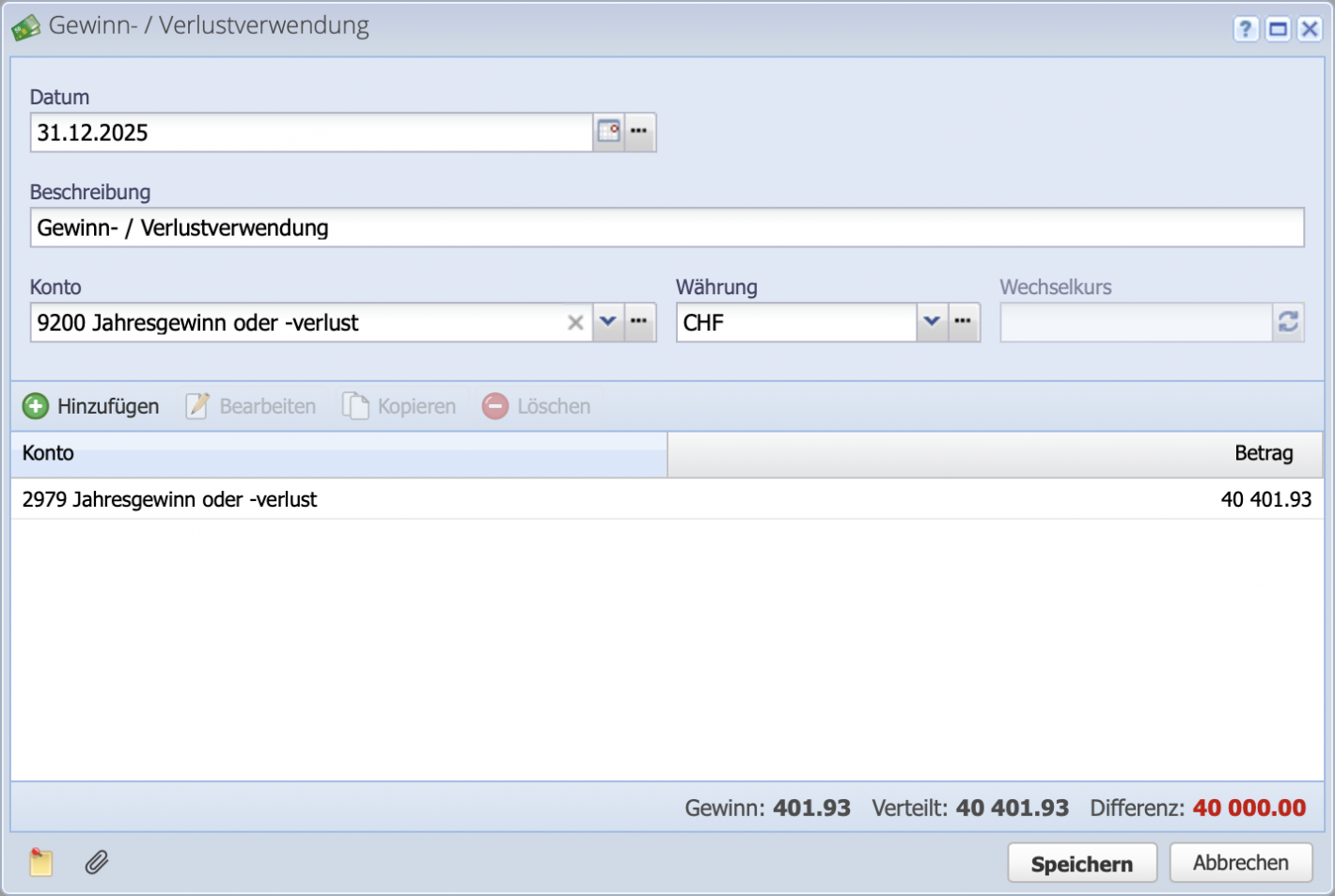This screenshot has height=896, width=1335.
Task: Select row 2979 Jahresgewinn oder -verlust
Action: (x=376, y=499)
